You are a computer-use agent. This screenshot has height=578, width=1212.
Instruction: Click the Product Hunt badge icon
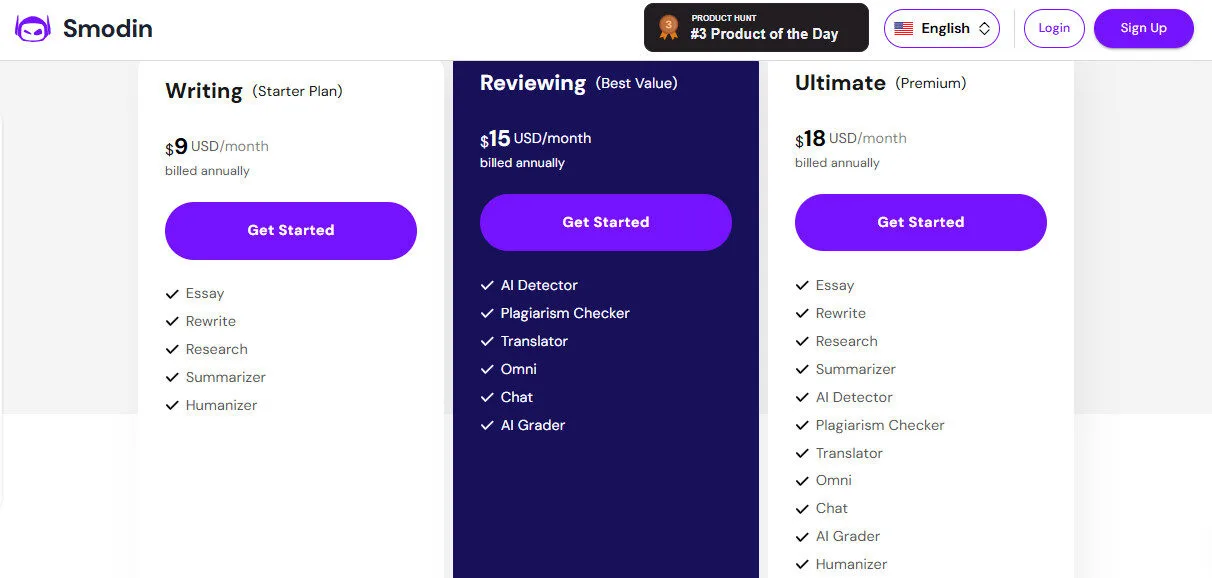(x=668, y=28)
